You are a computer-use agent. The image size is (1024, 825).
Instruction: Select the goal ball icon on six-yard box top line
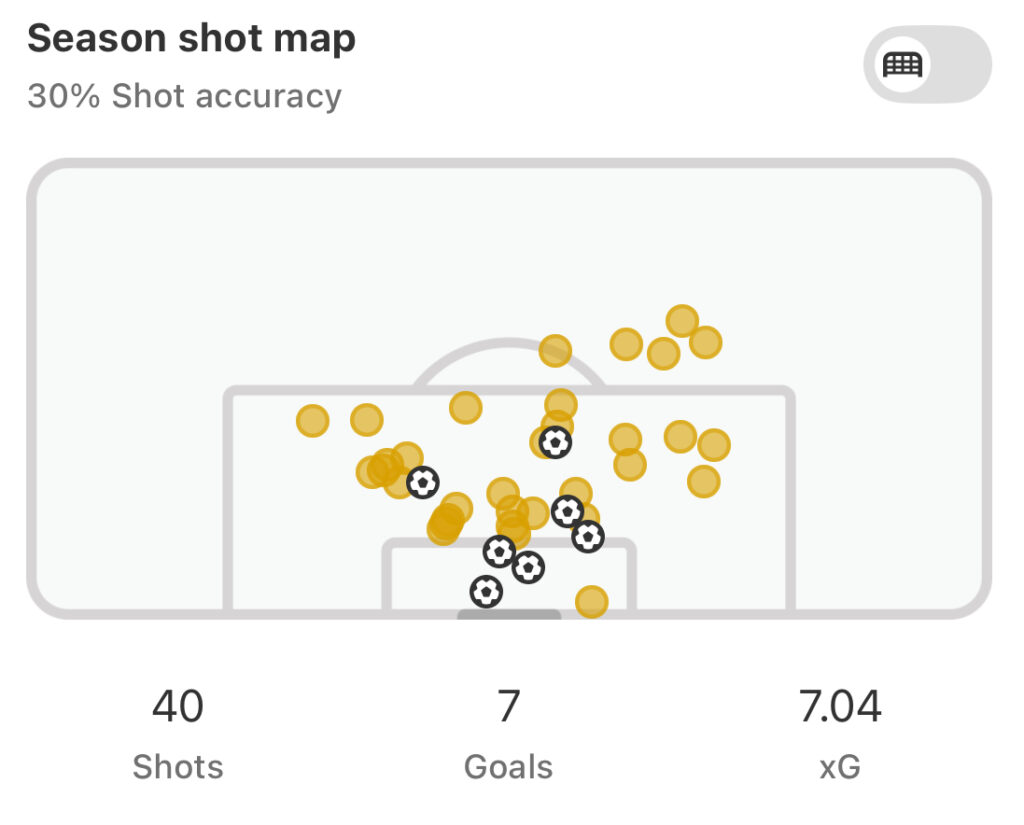click(x=500, y=551)
